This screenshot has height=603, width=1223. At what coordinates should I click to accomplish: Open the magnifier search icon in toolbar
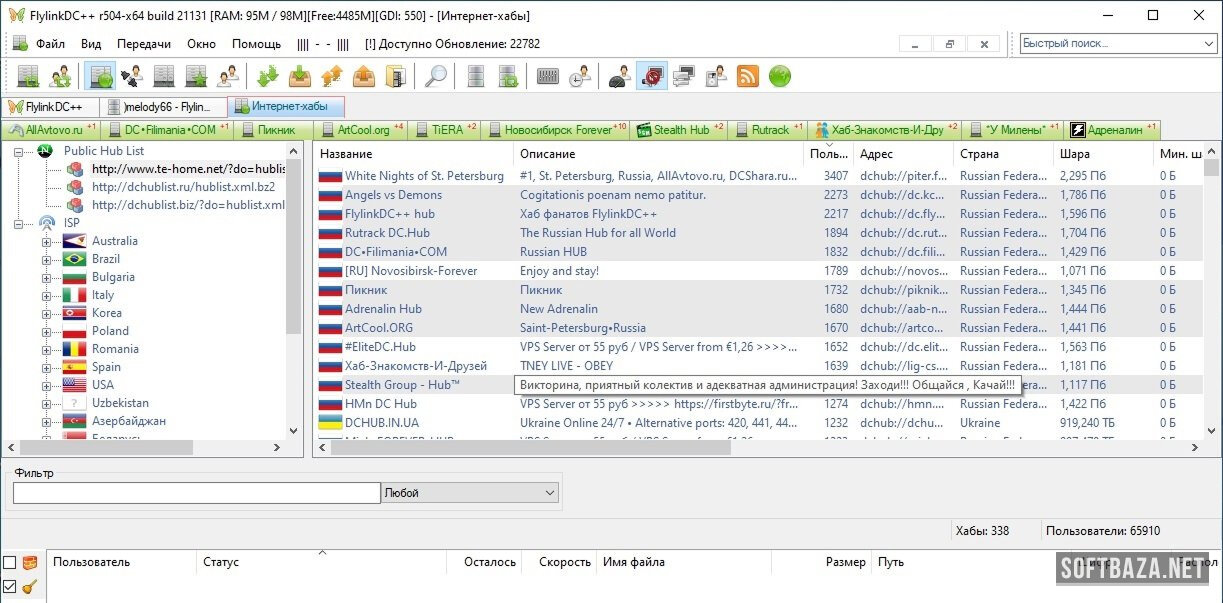click(436, 76)
